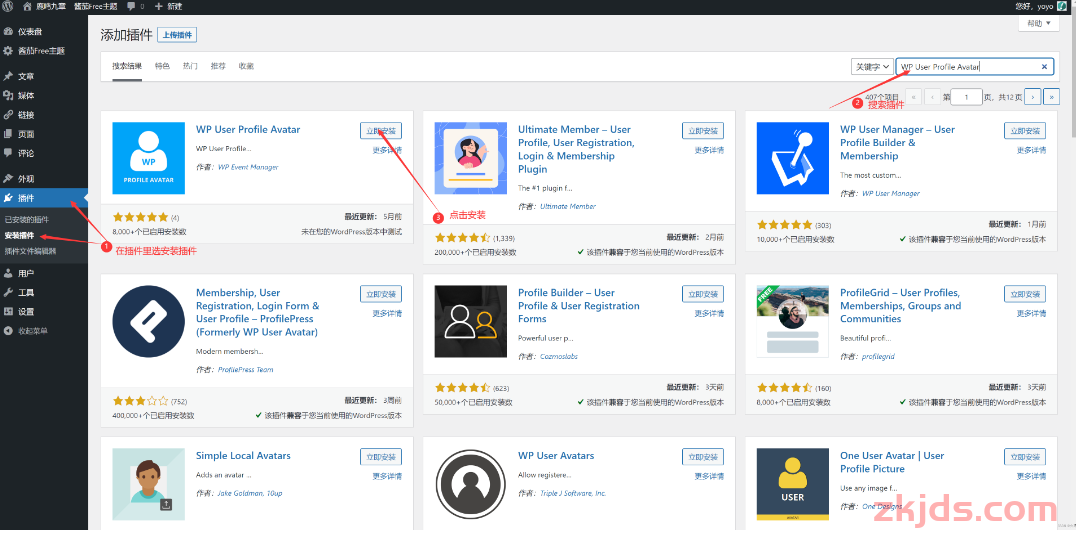The image size is (1076, 541).
Task: Jump to the last results page
Action: 1051,97
